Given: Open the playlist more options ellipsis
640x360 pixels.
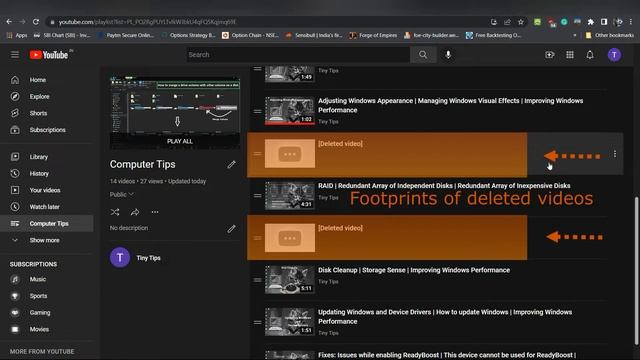Looking at the screenshot, I should point(155,212).
